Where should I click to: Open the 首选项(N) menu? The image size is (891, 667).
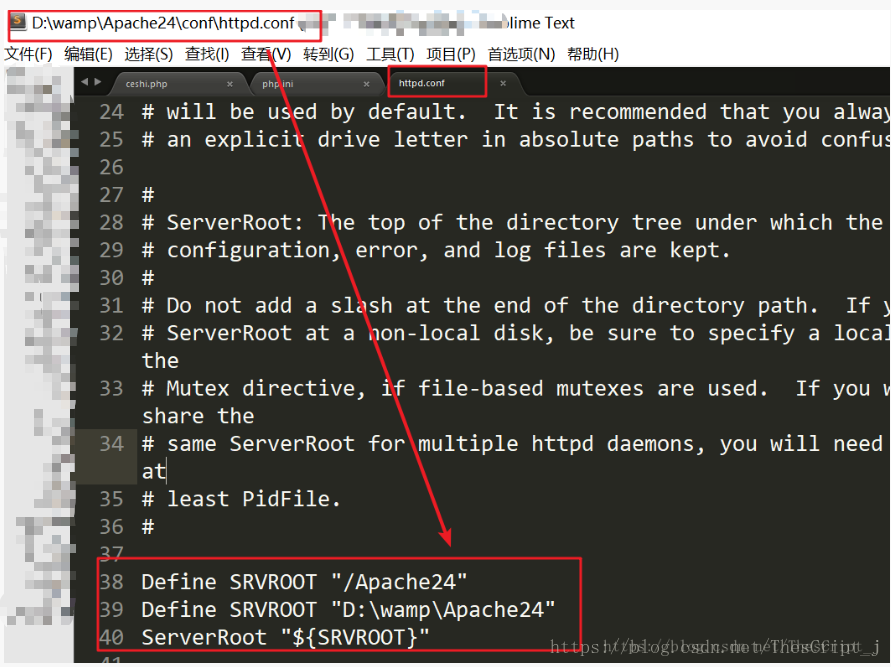(x=521, y=55)
